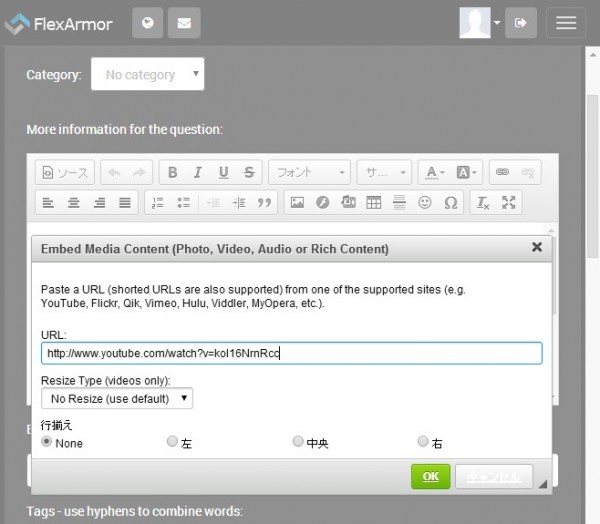Choose the 中央 (center) alignment radio
Screen dimensions: 600x524
[x=298, y=441]
